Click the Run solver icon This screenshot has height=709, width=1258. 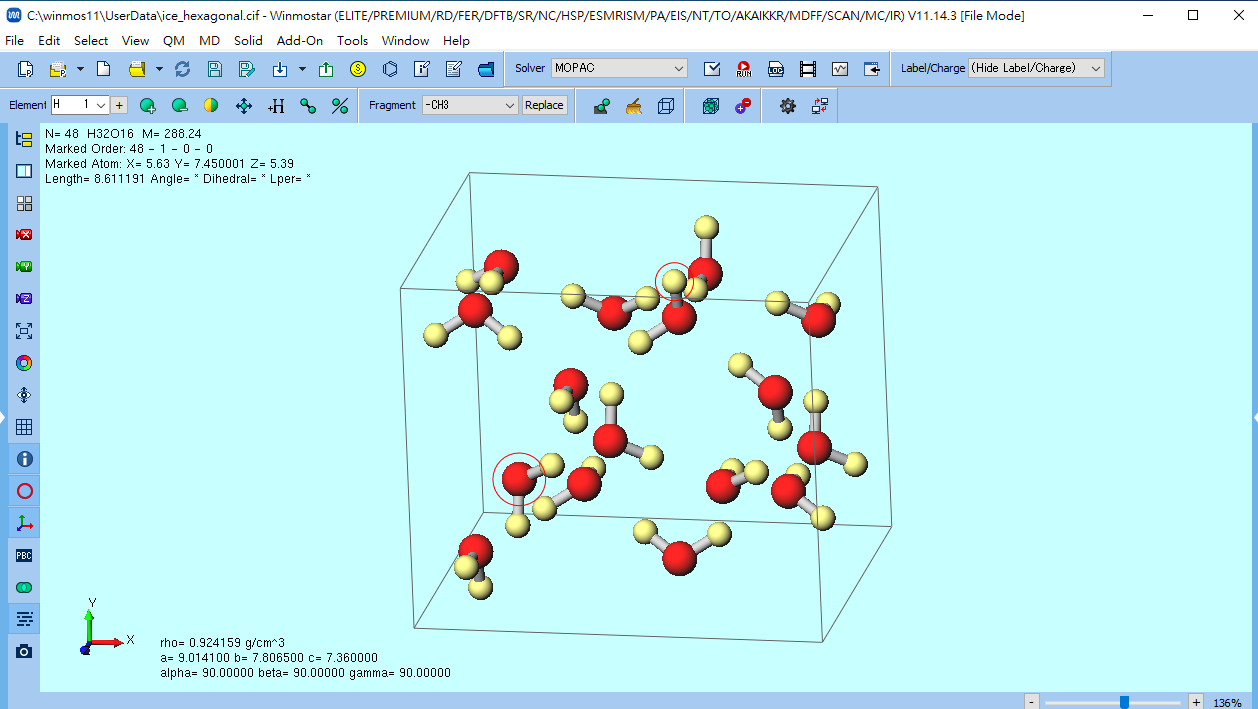click(x=744, y=69)
